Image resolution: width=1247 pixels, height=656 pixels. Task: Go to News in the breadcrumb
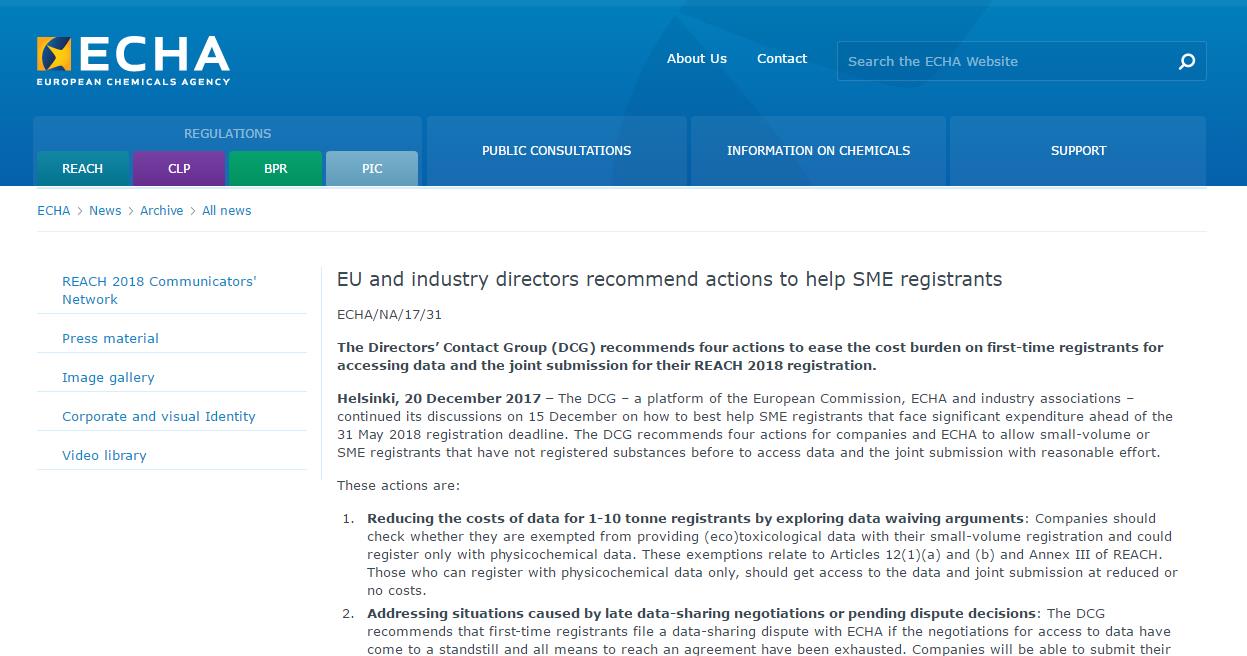(105, 211)
